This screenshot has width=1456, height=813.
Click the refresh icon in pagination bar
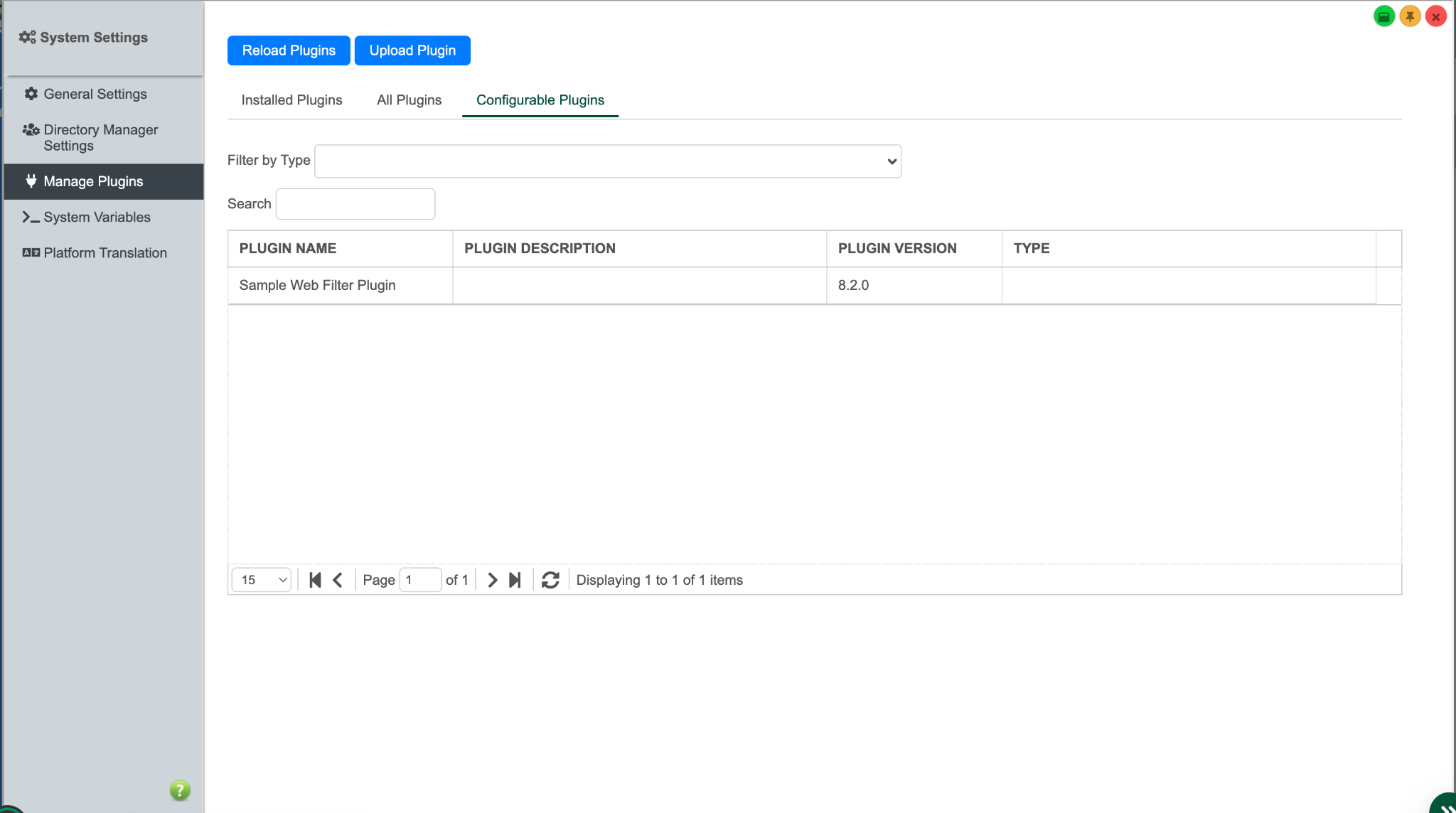[550, 580]
